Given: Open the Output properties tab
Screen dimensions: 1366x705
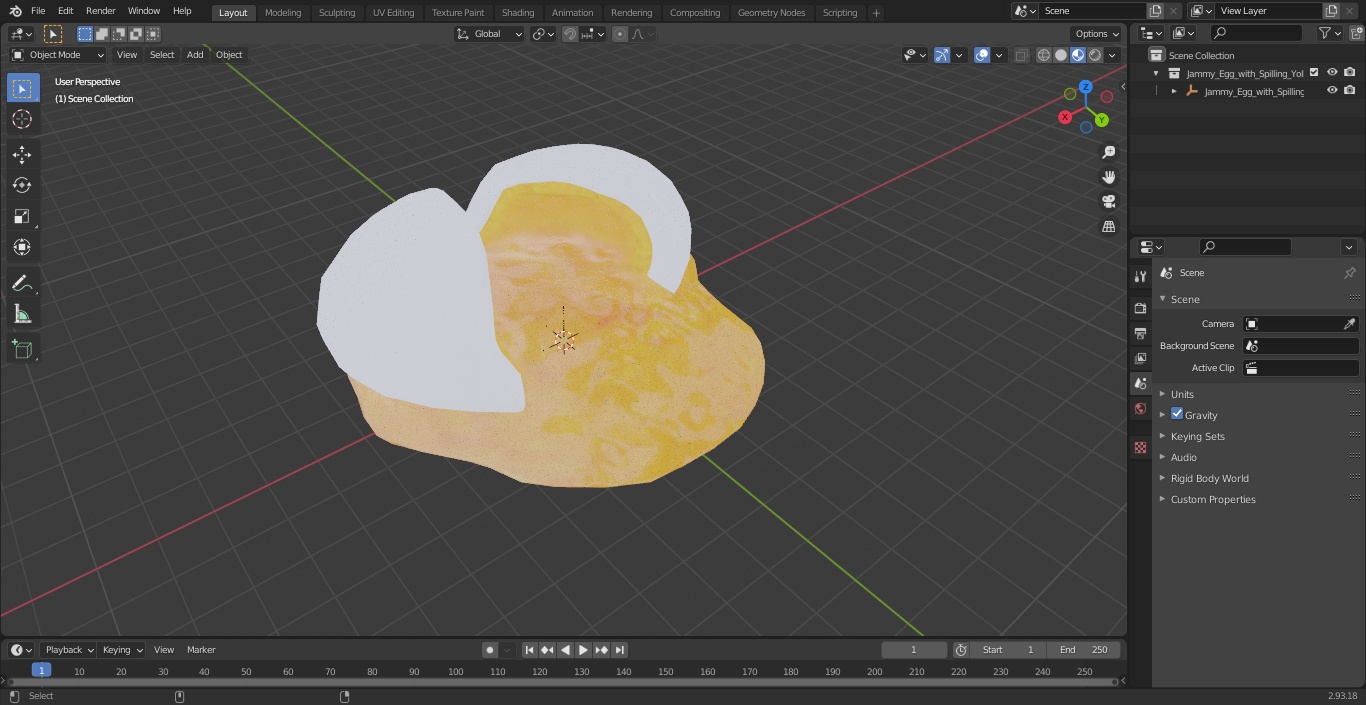Looking at the screenshot, I should coord(1140,333).
